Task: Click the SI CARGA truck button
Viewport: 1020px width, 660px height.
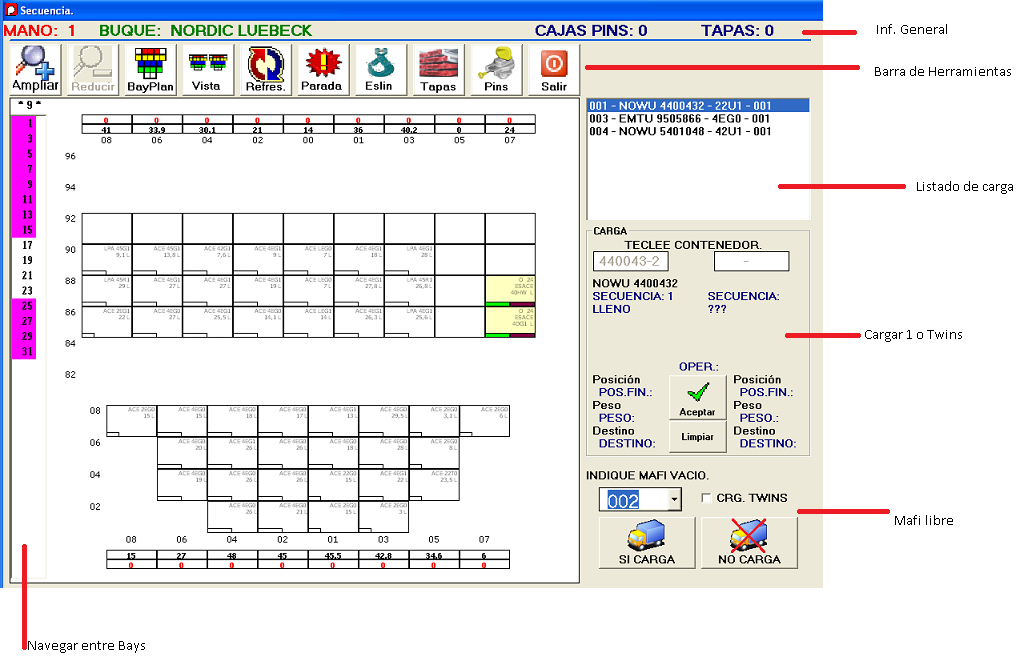Action: (647, 543)
